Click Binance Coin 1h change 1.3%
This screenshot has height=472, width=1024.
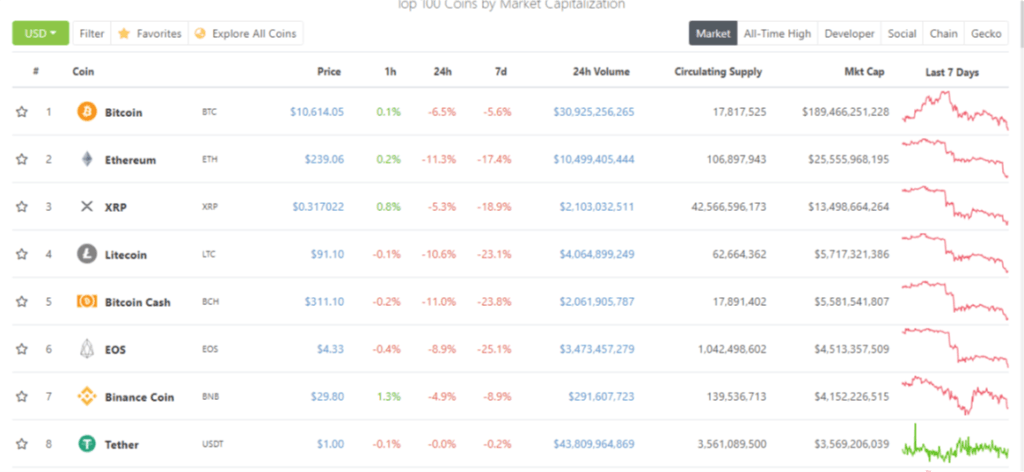click(x=389, y=396)
